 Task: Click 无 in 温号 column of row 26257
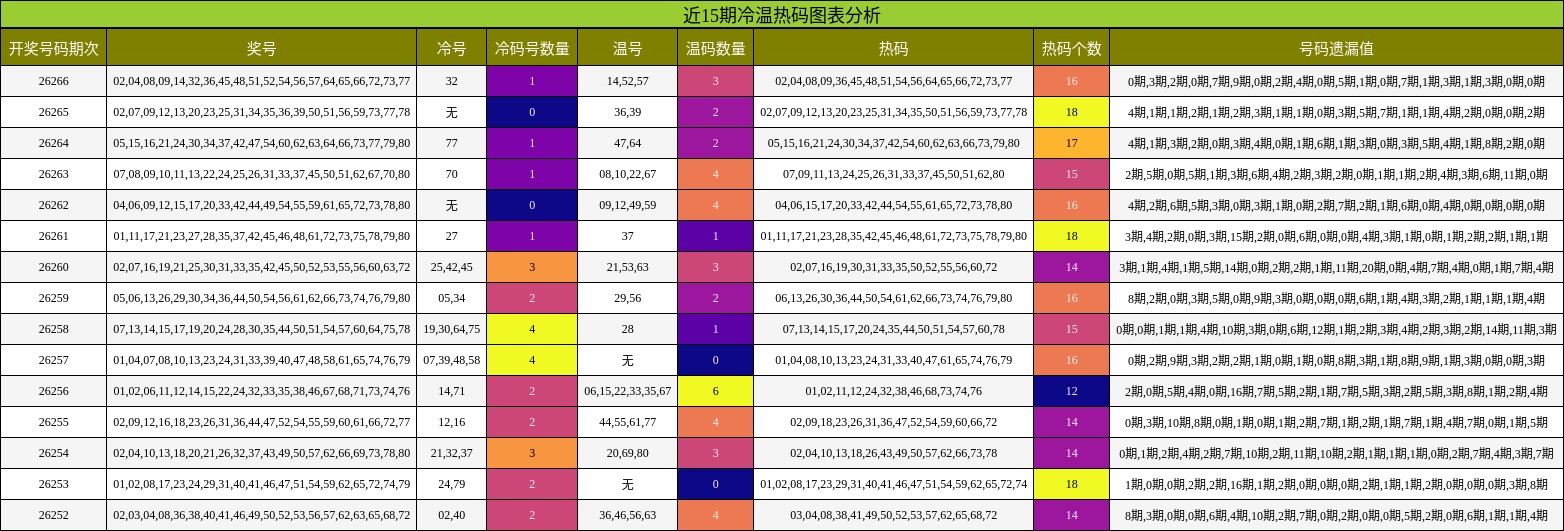pyautogui.click(x=628, y=360)
